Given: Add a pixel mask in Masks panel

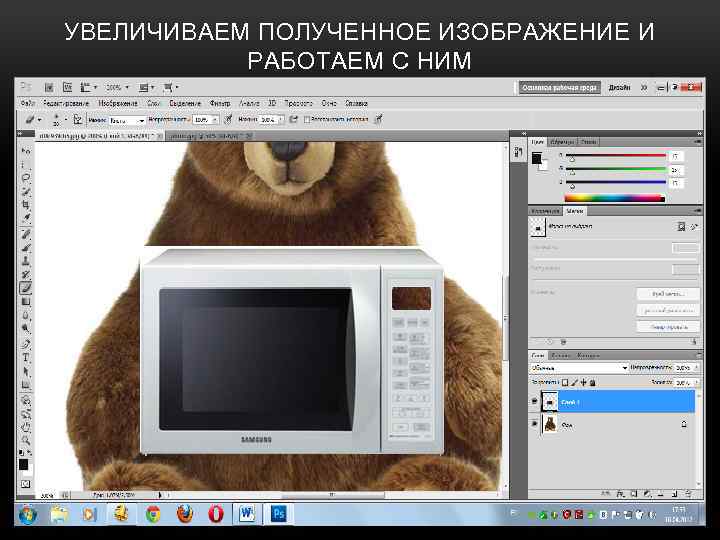Looking at the screenshot, I should pyautogui.click(x=681, y=226).
